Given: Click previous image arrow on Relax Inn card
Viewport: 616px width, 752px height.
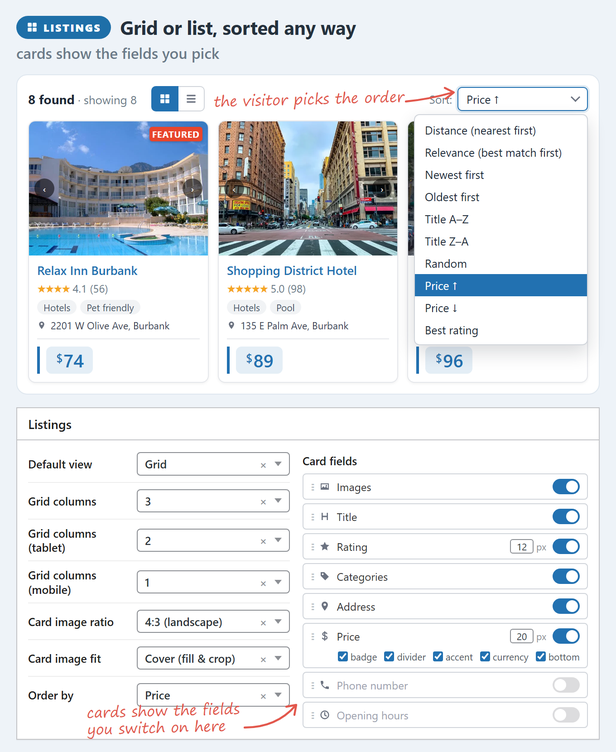Looking at the screenshot, I should coord(44,189).
